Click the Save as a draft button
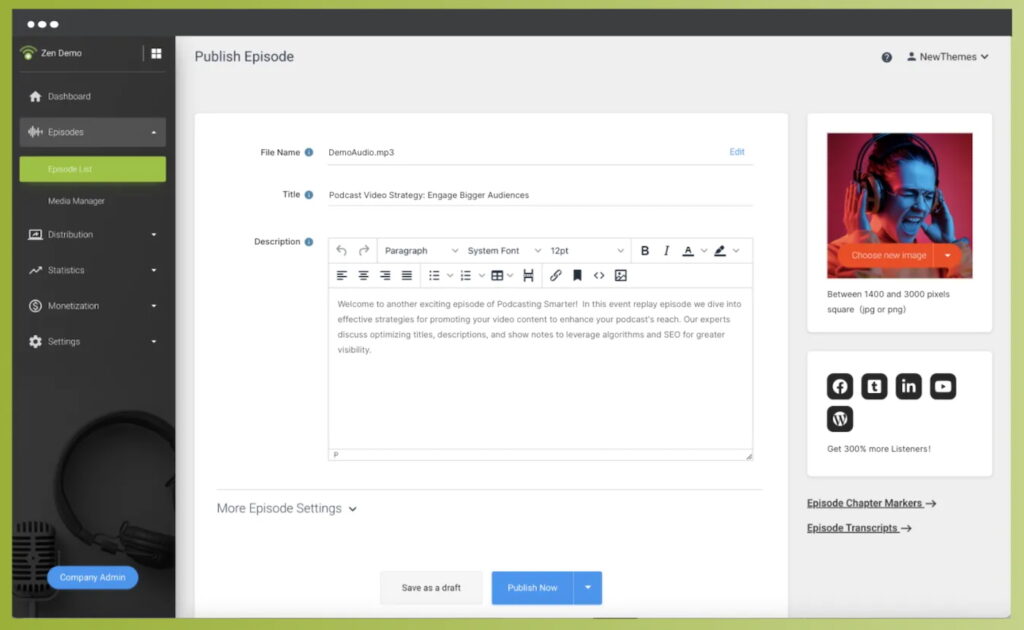Image resolution: width=1024 pixels, height=630 pixels. pyautogui.click(x=431, y=588)
